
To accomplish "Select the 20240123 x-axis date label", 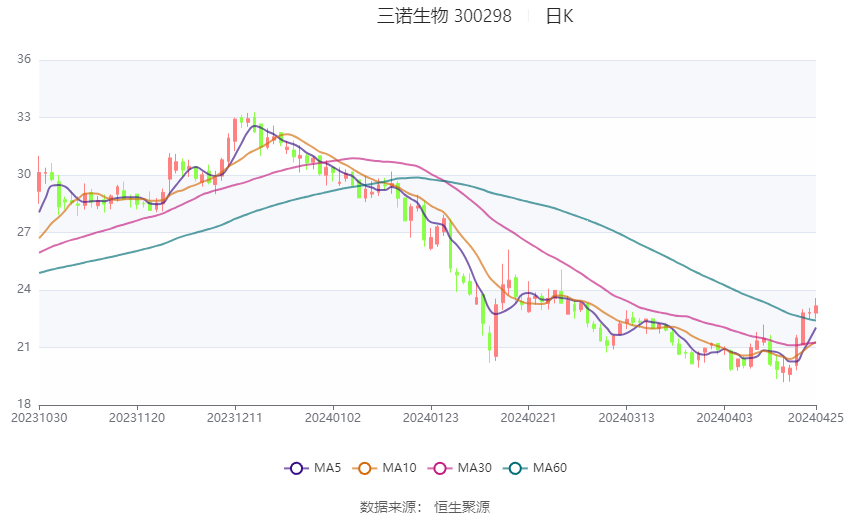I will tap(430, 418).
